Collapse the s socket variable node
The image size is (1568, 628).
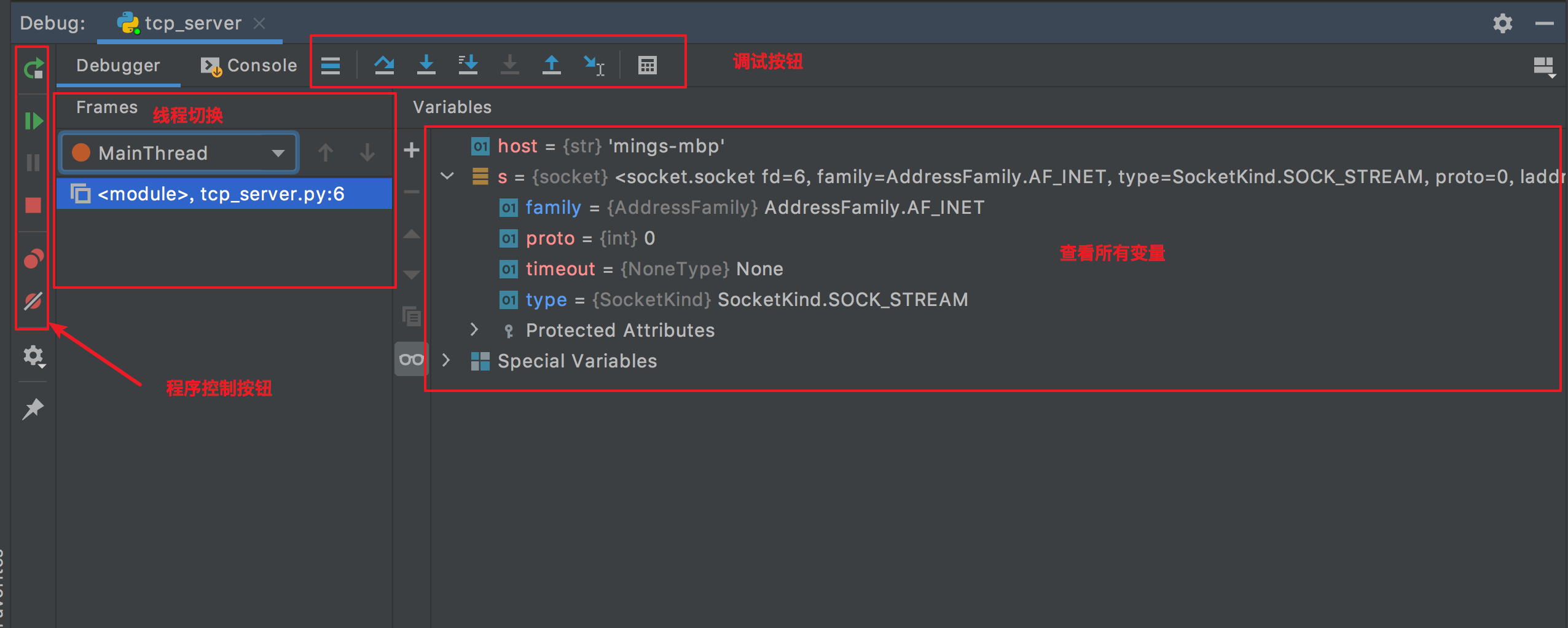[x=447, y=177]
